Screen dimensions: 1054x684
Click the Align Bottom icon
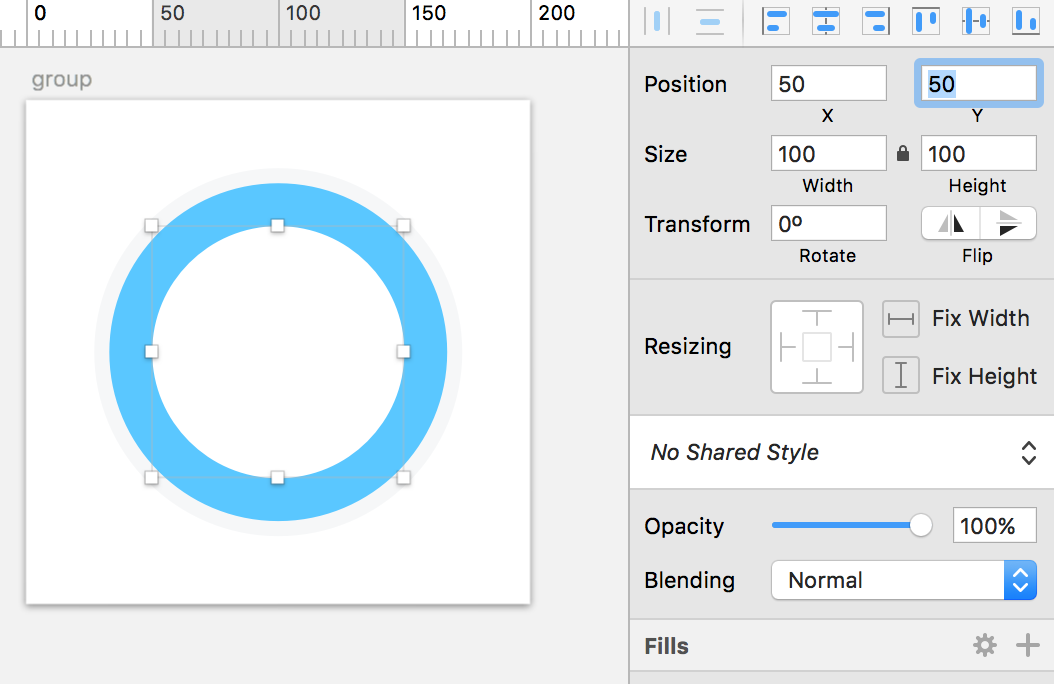[x=1026, y=21]
